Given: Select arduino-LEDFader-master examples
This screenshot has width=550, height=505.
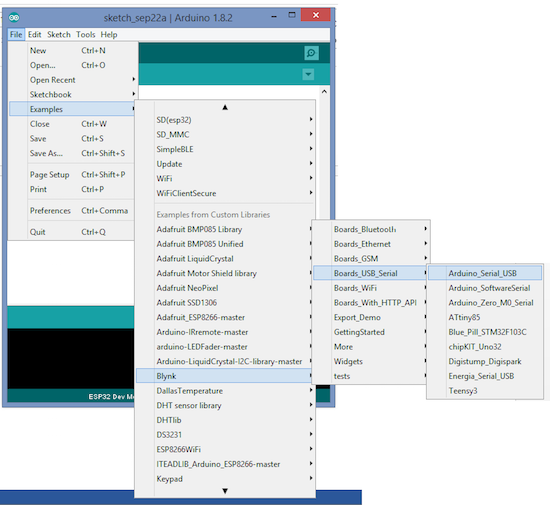Looking at the screenshot, I should pos(224,347).
